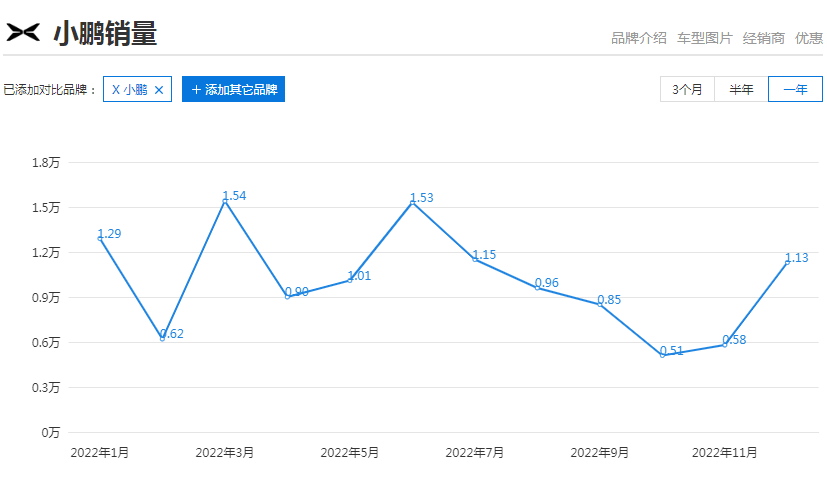Click the 0.90 data point on chart
This screenshot has height=496, width=827.
tap(287, 297)
